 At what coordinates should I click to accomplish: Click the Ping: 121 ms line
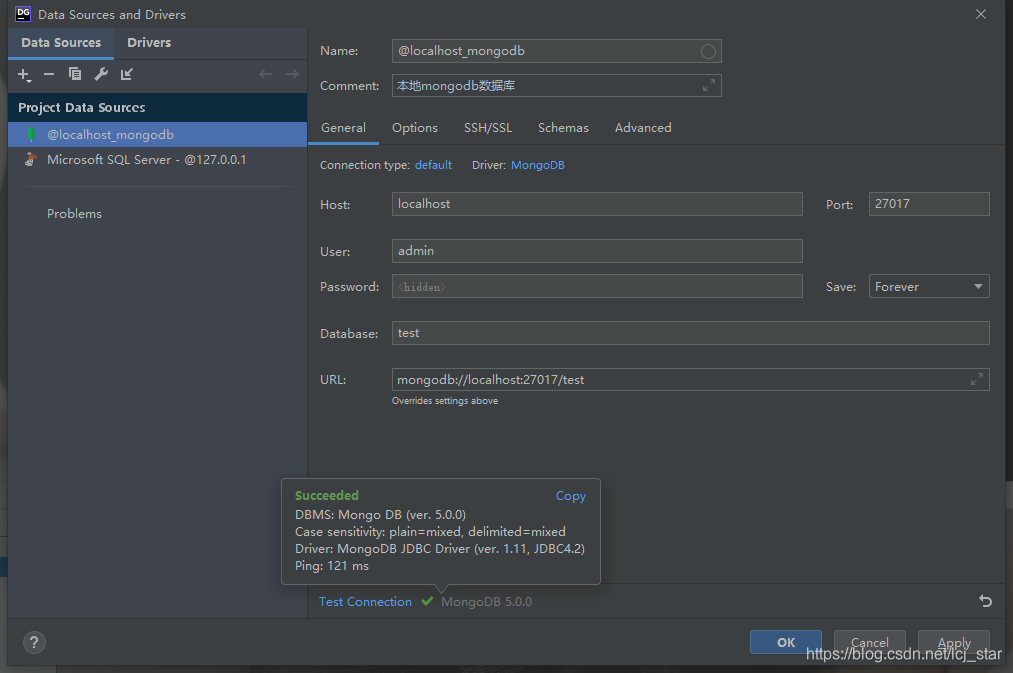pyautogui.click(x=332, y=566)
